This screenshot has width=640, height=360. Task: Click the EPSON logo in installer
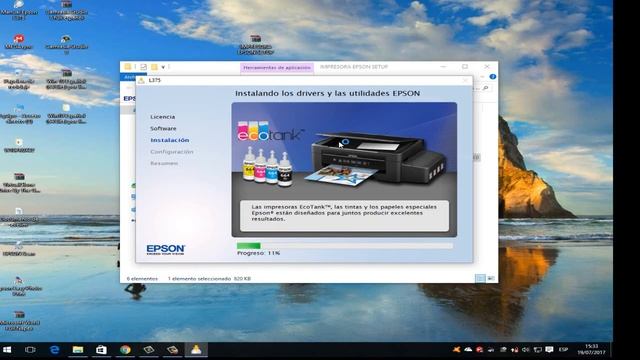165,249
